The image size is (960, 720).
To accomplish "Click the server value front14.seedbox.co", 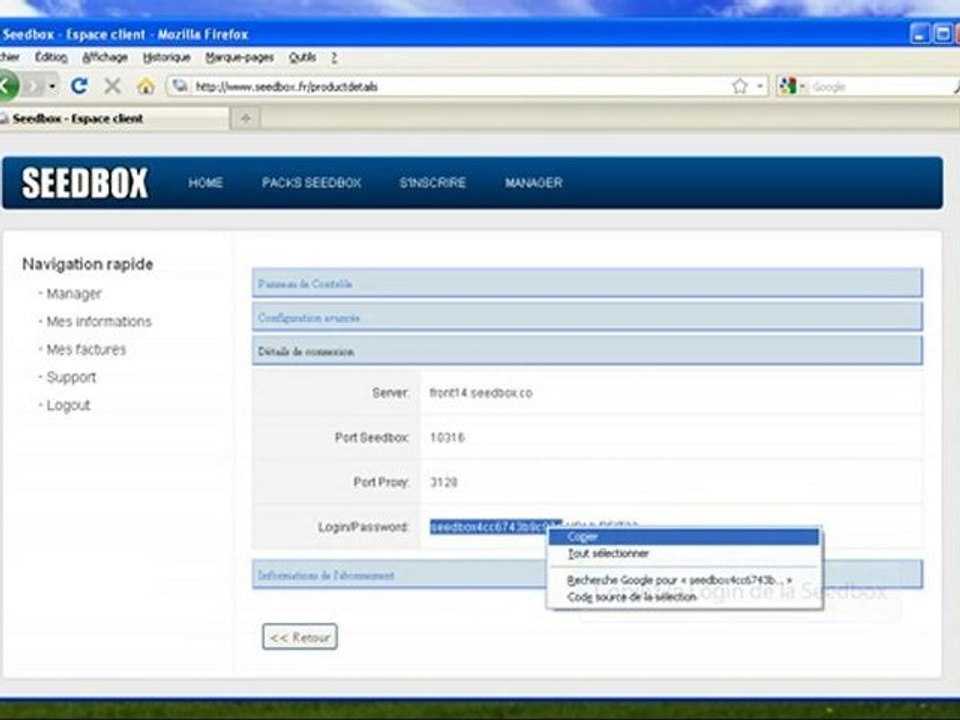I will (x=481, y=393).
